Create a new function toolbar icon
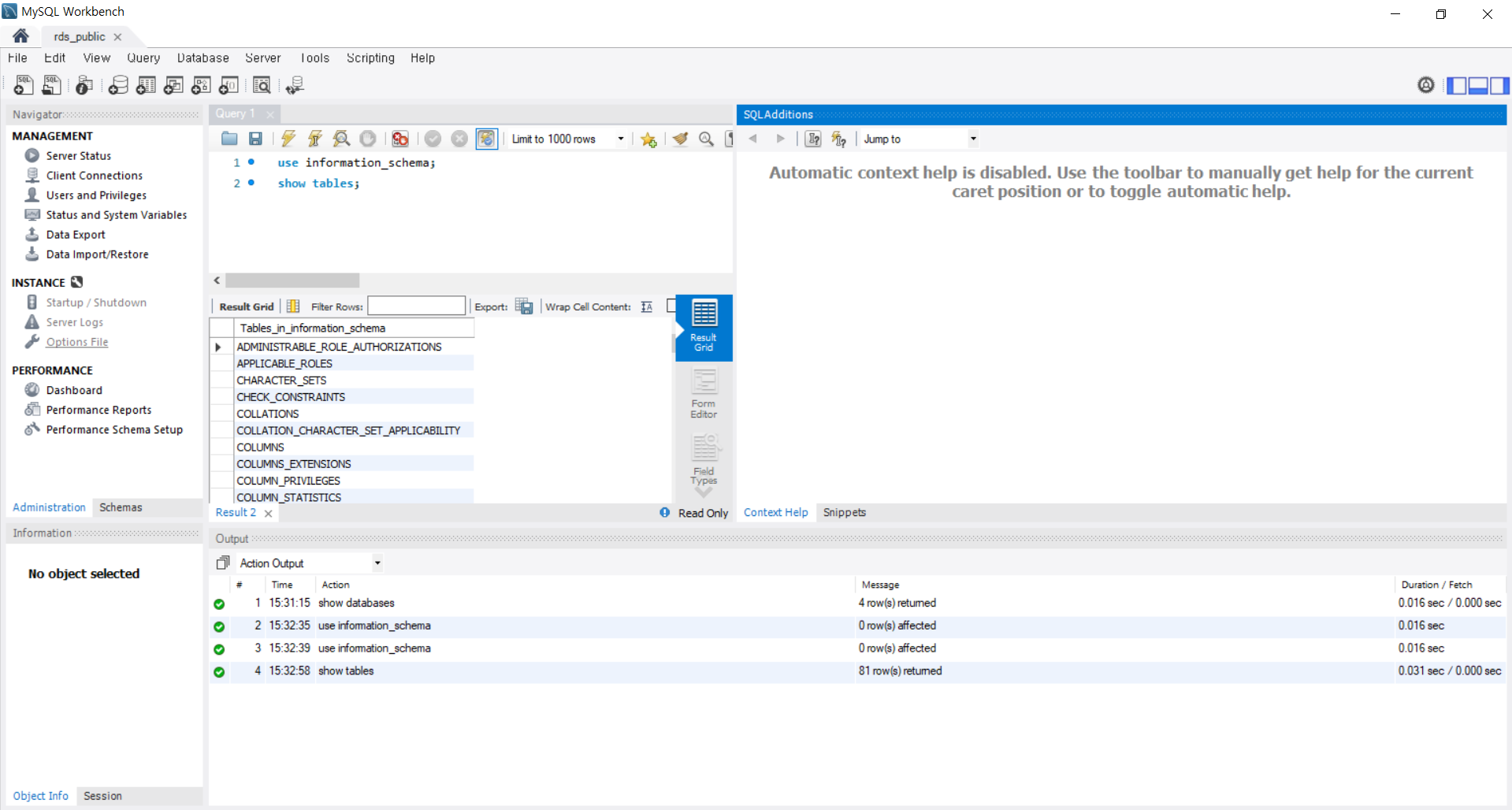The height and width of the screenshot is (810, 1512). pos(229,85)
